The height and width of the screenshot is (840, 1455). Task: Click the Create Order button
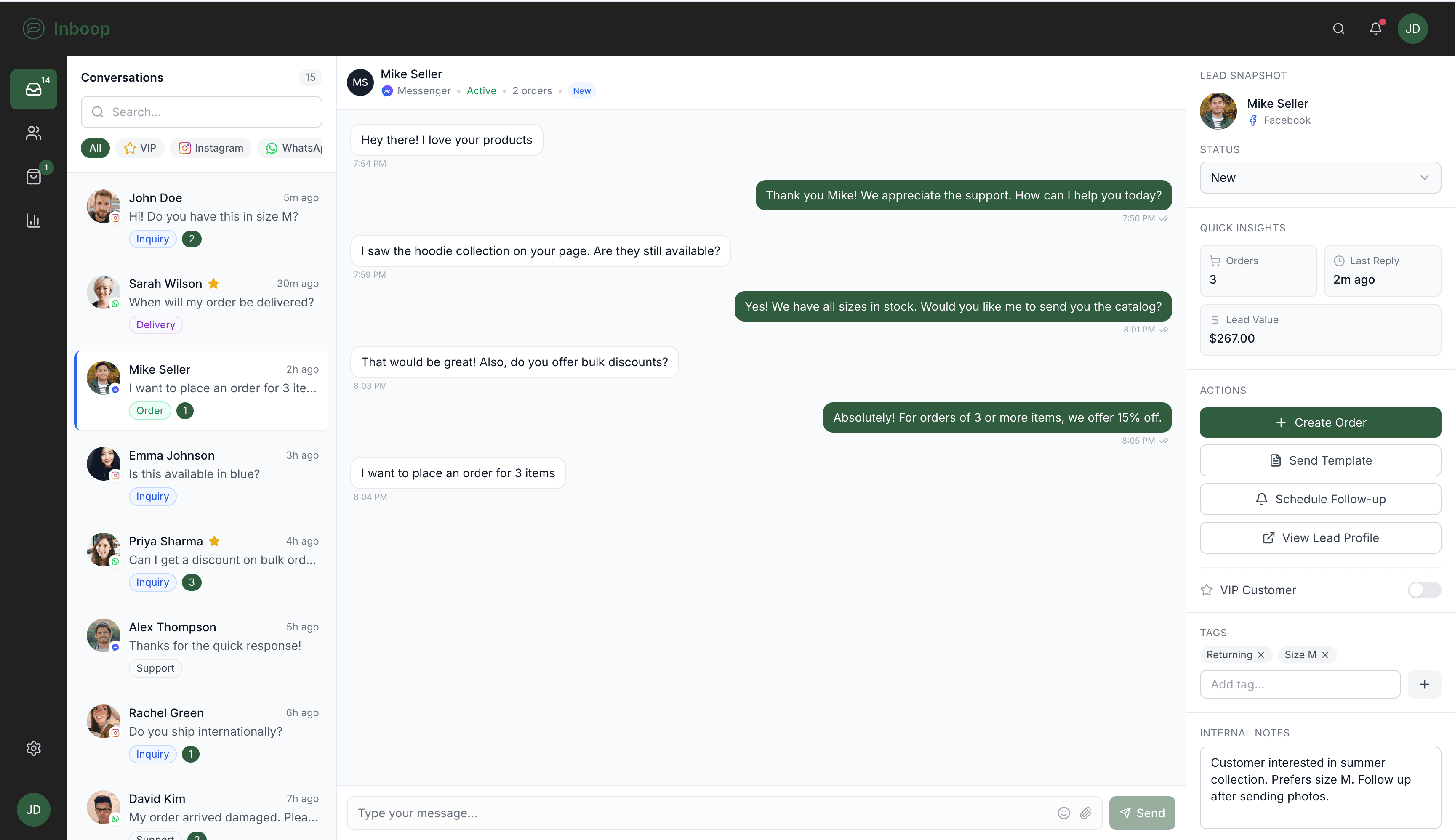click(x=1320, y=422)
